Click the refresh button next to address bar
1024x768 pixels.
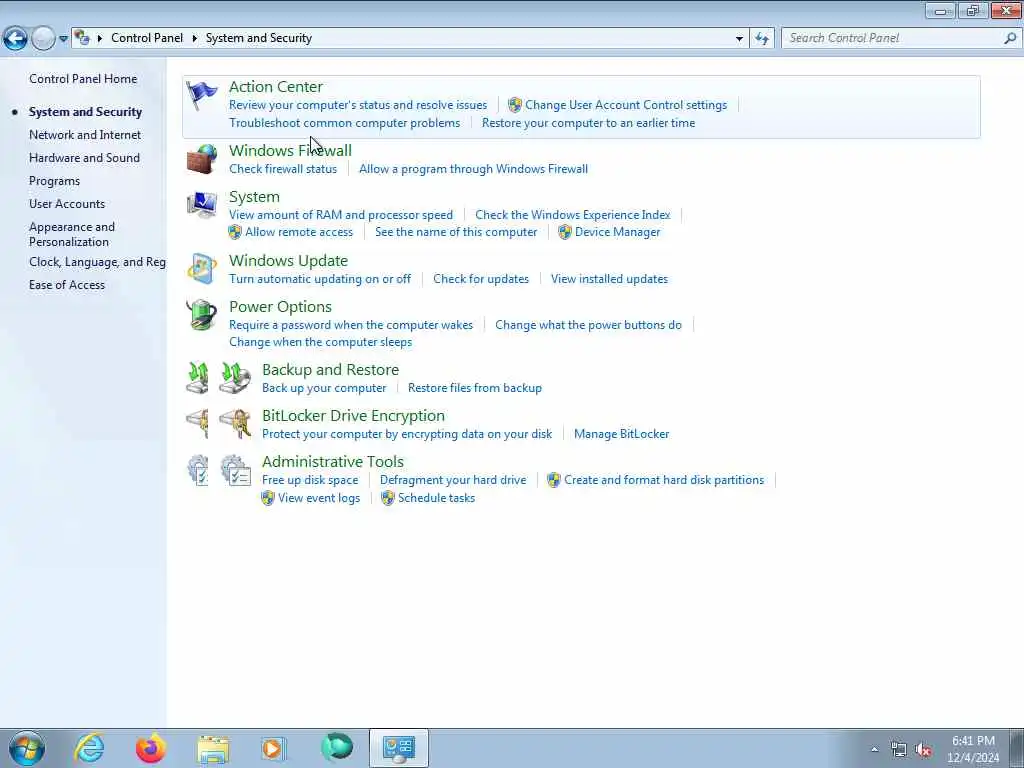tap(761, 39)
